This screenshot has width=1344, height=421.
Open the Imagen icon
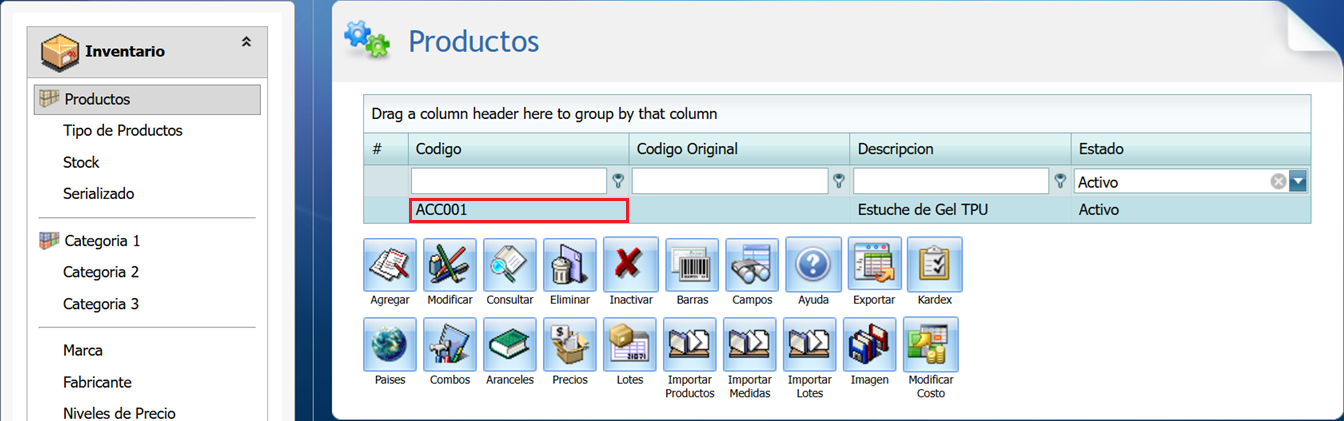870,344
